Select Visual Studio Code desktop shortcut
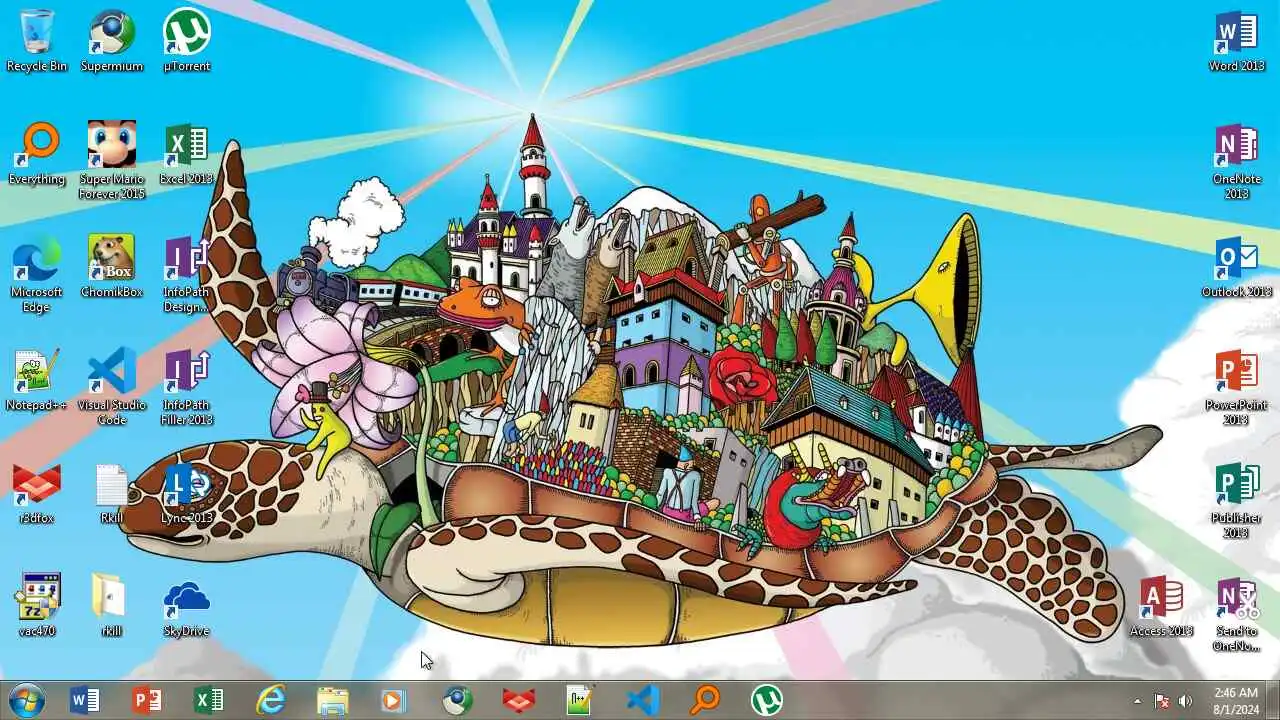This screenshot has height=720, width=1280. [x=112, y=386]
